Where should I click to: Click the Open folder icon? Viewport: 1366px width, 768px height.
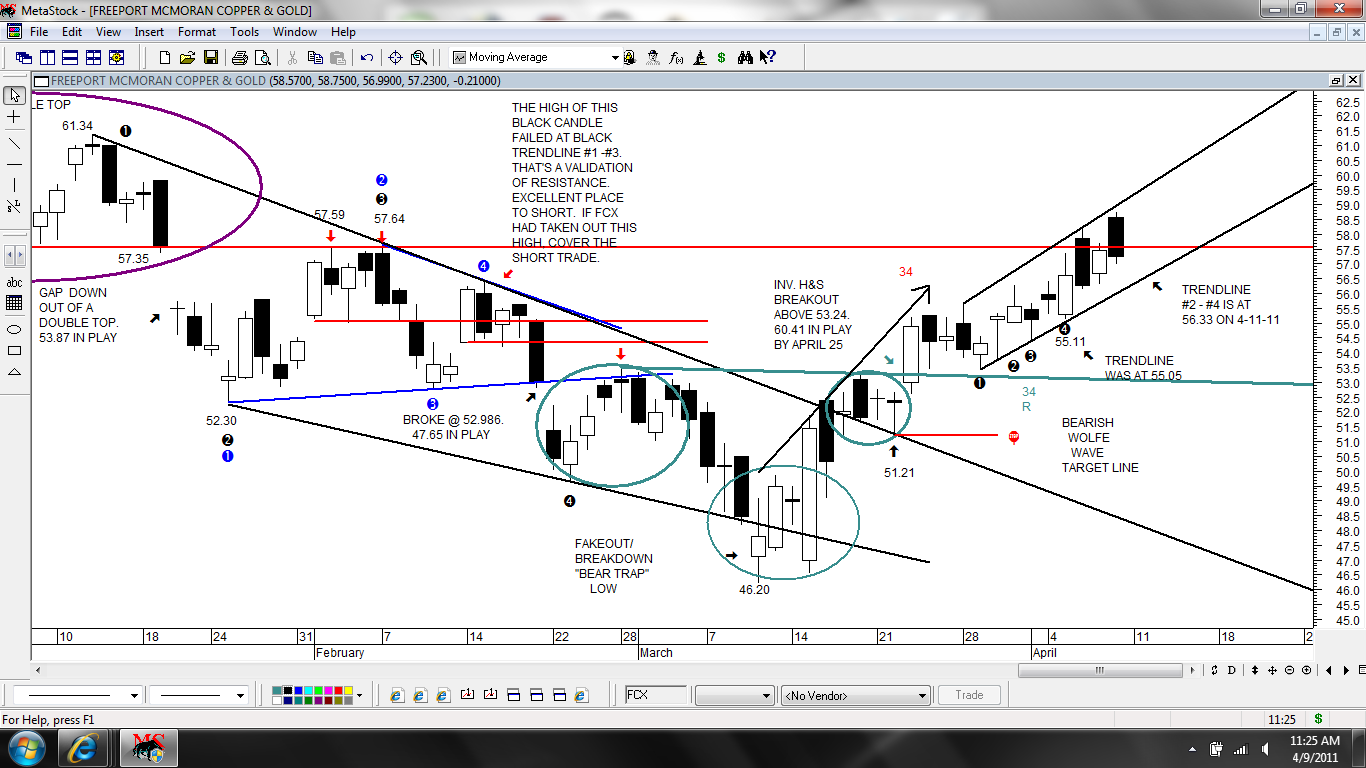(x=187, y=57)
